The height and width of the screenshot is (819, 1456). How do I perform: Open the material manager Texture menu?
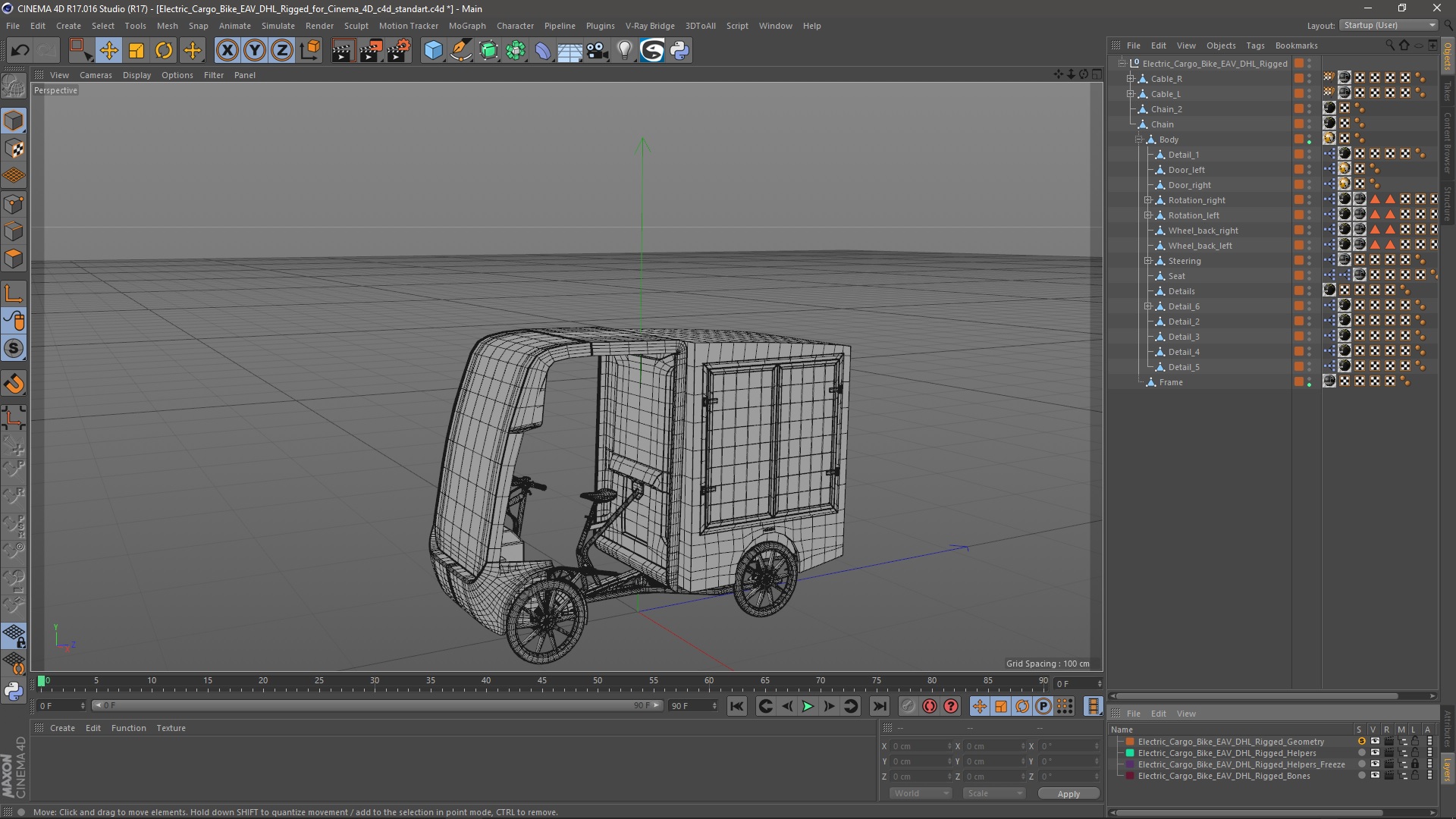click(171, 728)
